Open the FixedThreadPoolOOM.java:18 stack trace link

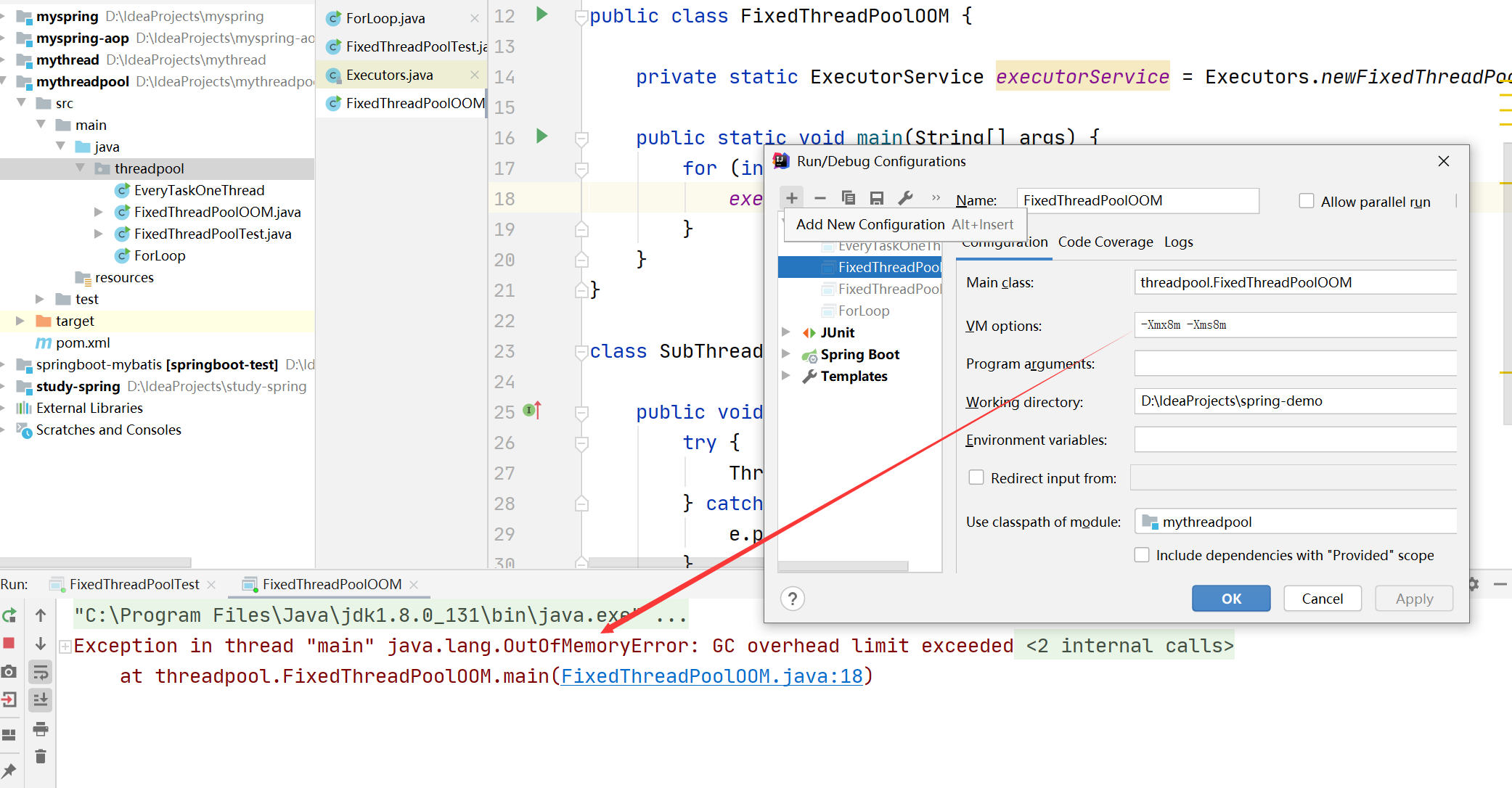click(x=711, y=676)
